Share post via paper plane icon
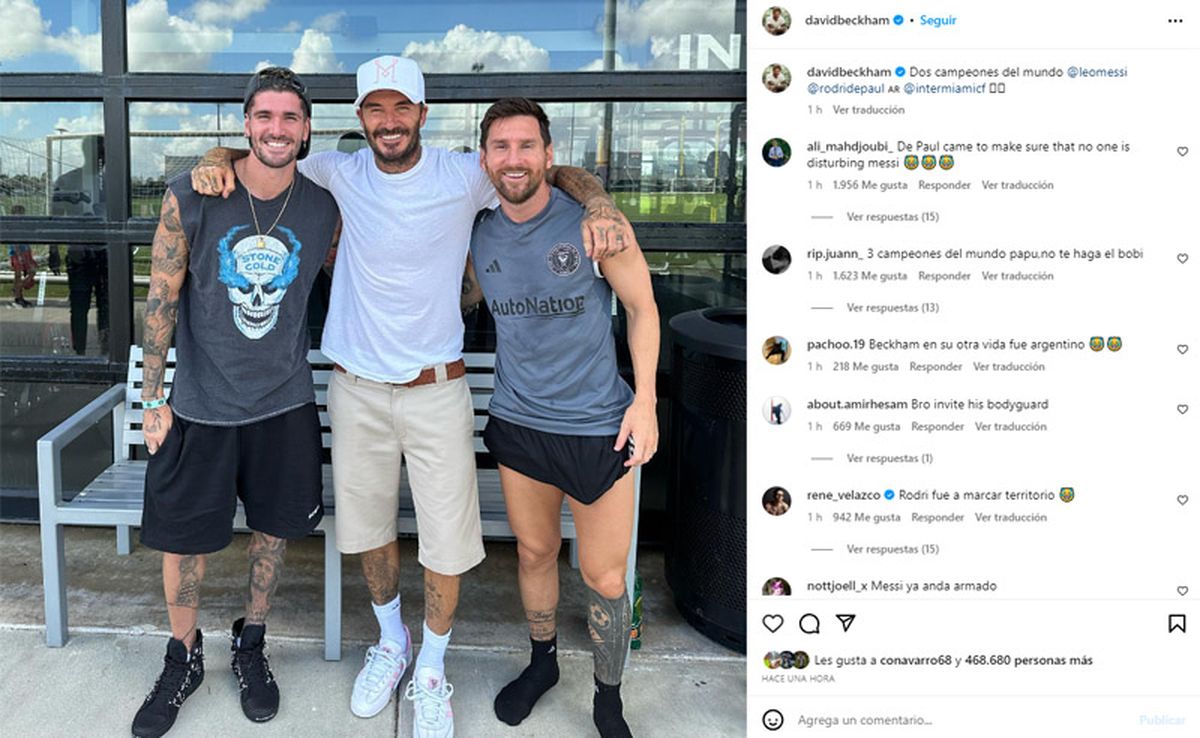1200x738 pixels. pyautogui.click(x=845, y=623)
